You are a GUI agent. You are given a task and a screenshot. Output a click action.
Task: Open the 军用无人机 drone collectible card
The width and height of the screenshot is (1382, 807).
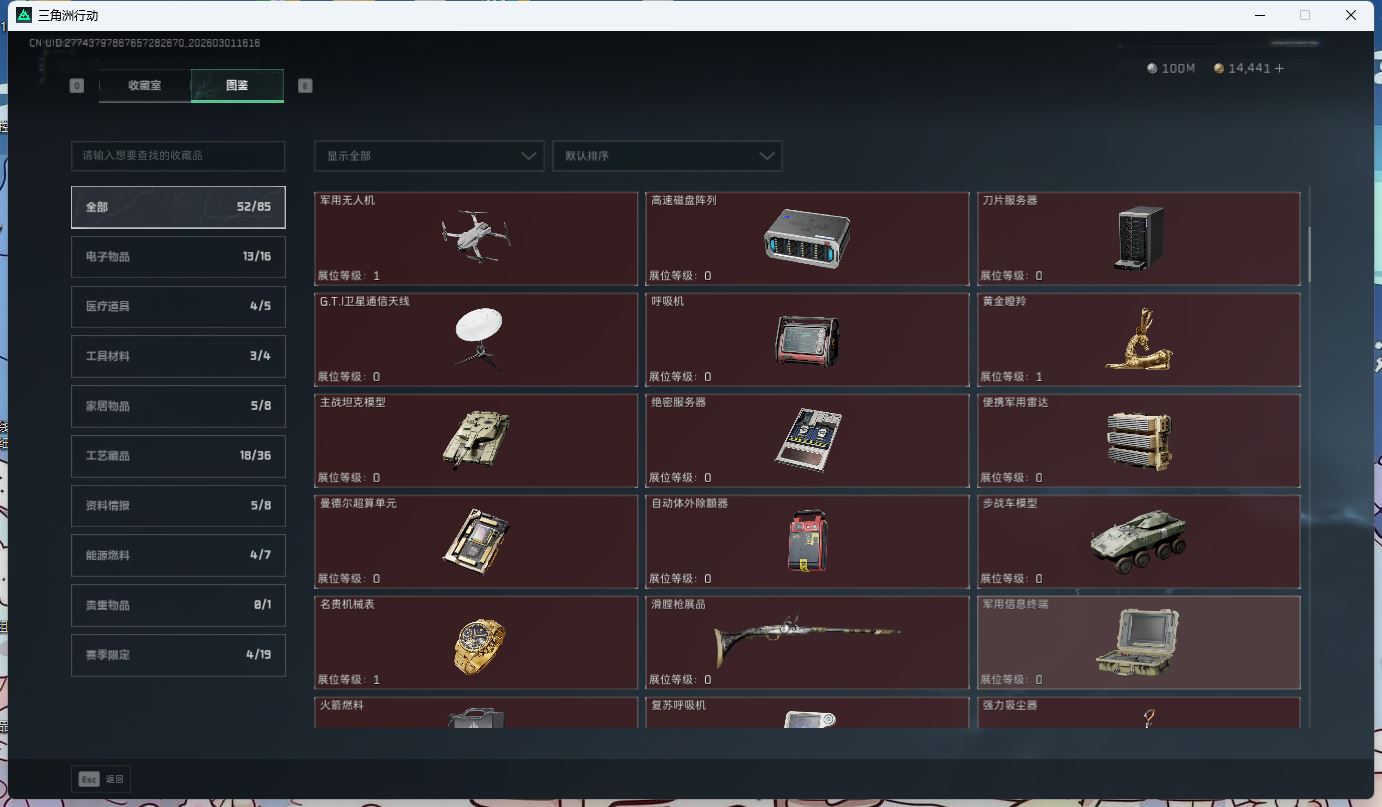(476, 238)
